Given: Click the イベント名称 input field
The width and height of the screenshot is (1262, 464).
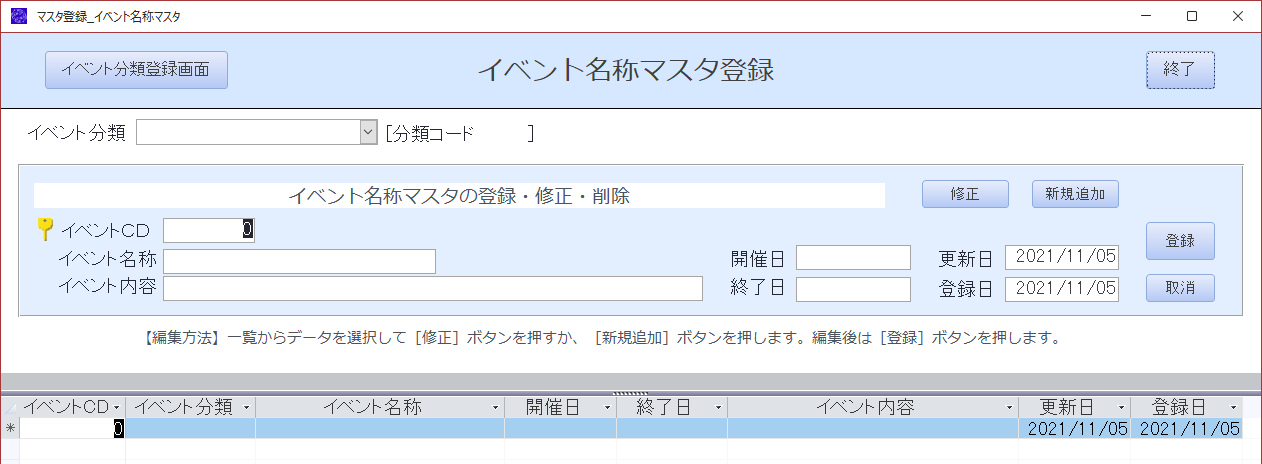Looking at the screenshot, I should (x=300, y=261).
